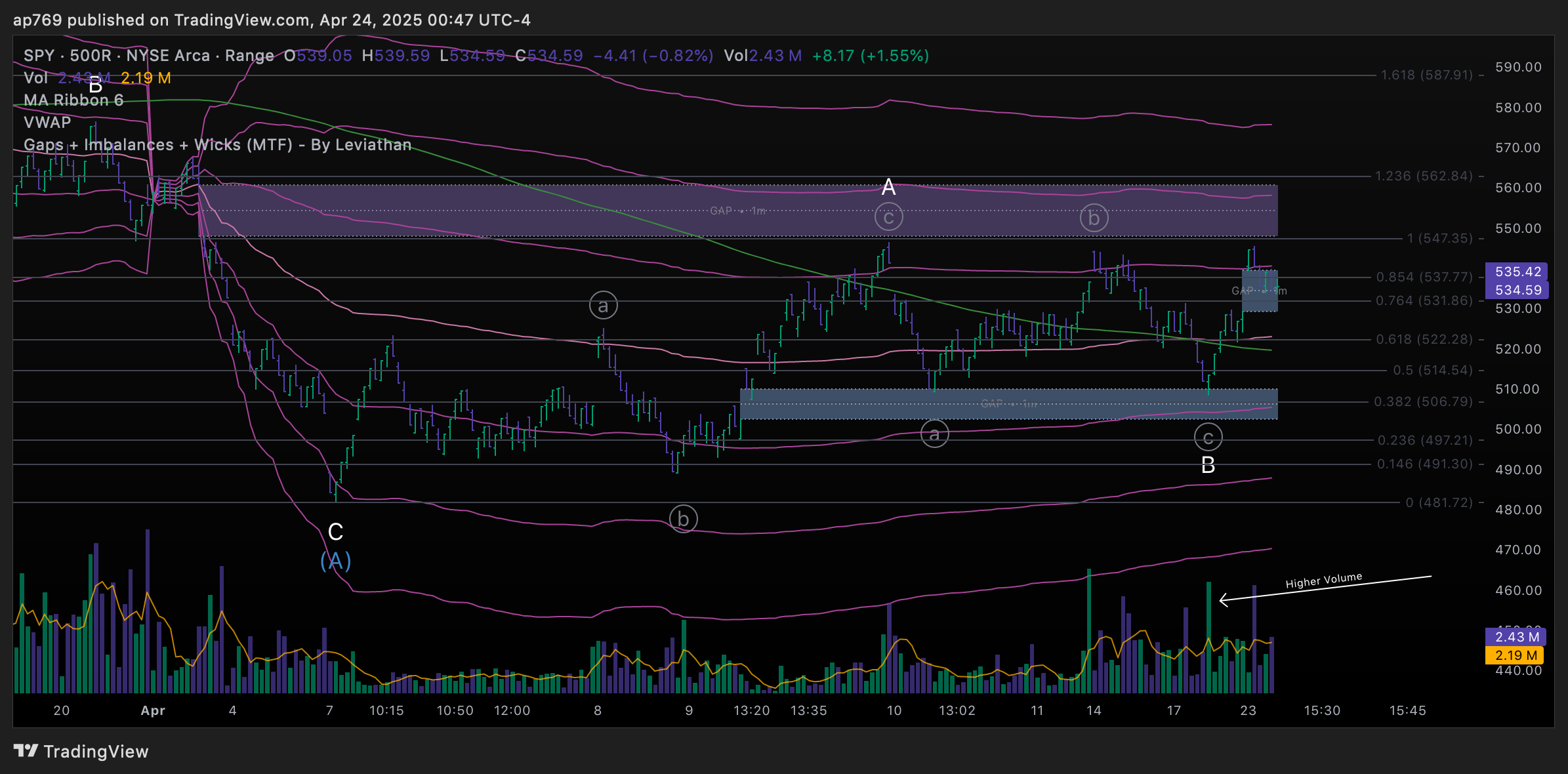Select the 0.382 (506.79) Fibonacci label
The height and width of the screenshot is (774, 1568).
(x=1424, y=401)
